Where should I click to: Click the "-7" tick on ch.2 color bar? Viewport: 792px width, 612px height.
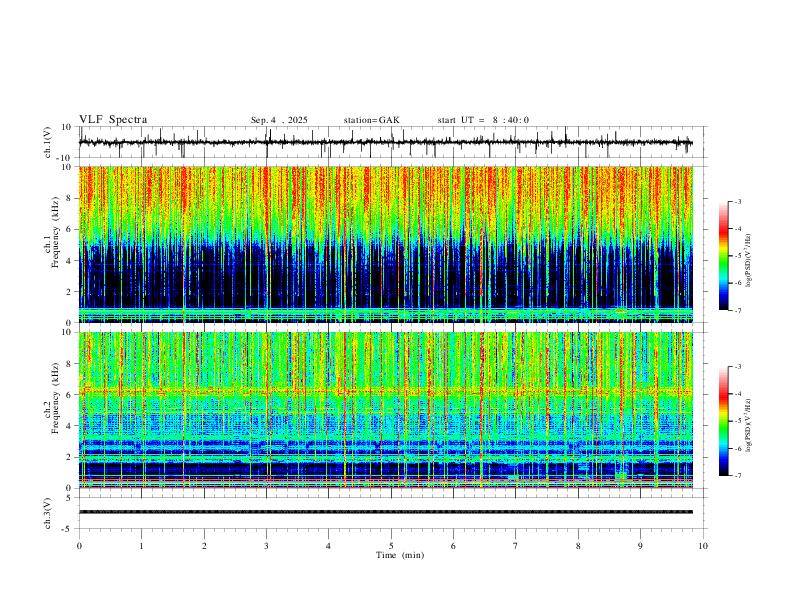click(x=738, y=475)
